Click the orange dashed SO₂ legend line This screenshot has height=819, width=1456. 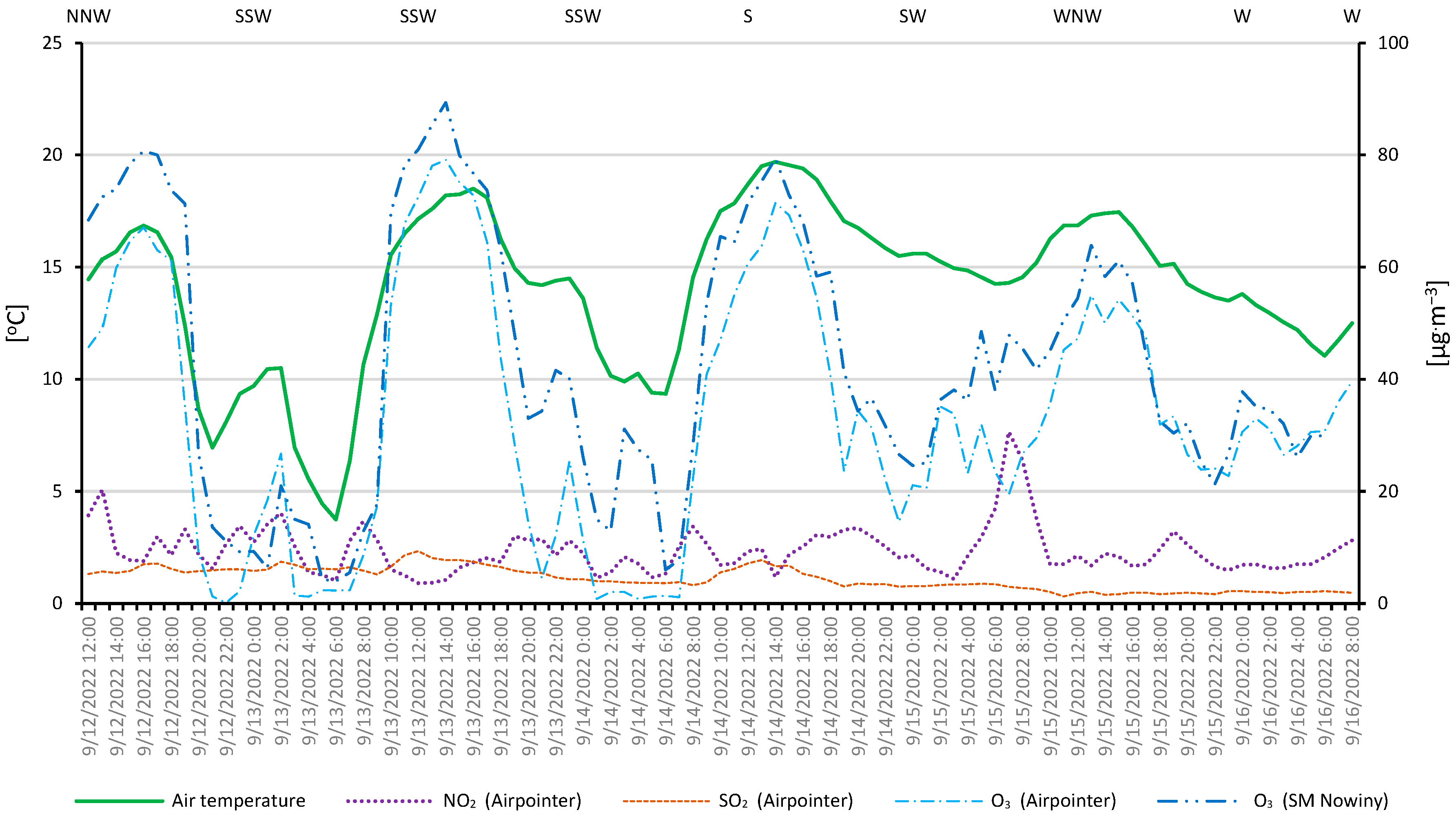pos(665,801)
